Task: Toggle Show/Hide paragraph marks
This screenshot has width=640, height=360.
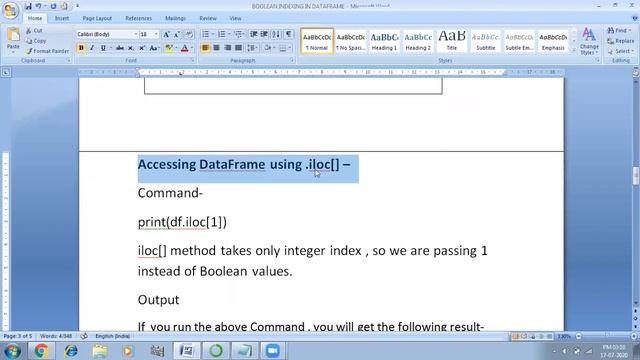Action: tap(289, 34)
